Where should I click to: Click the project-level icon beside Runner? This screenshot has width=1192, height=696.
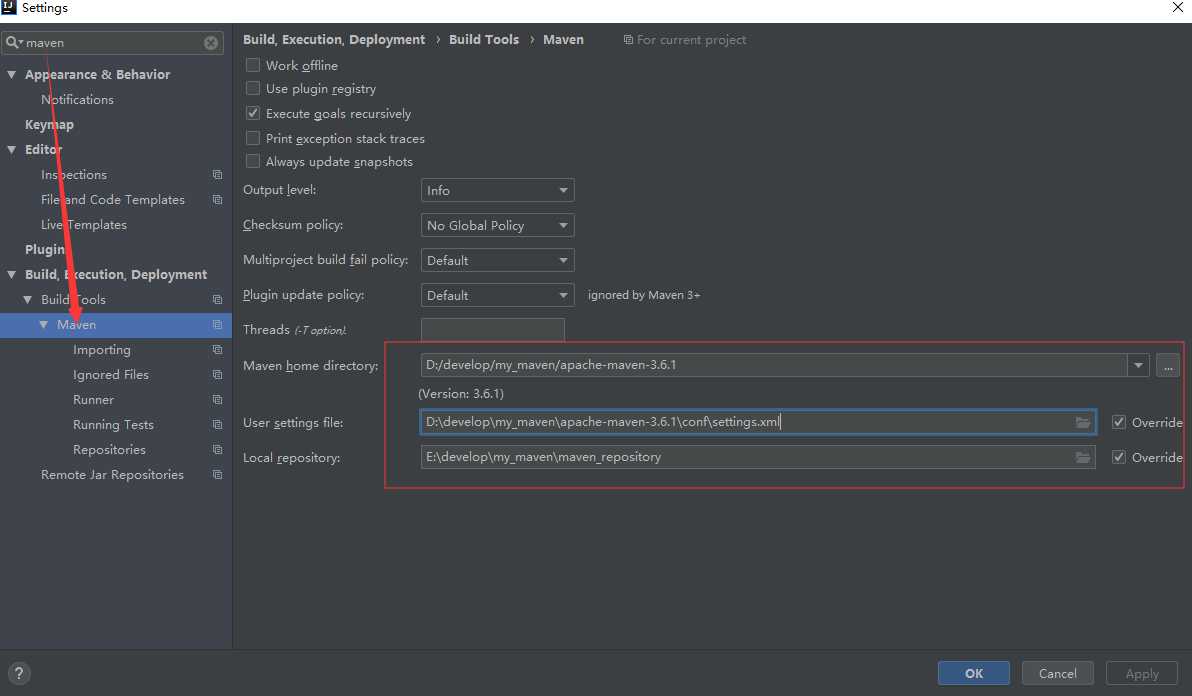[x=217, y=400]
